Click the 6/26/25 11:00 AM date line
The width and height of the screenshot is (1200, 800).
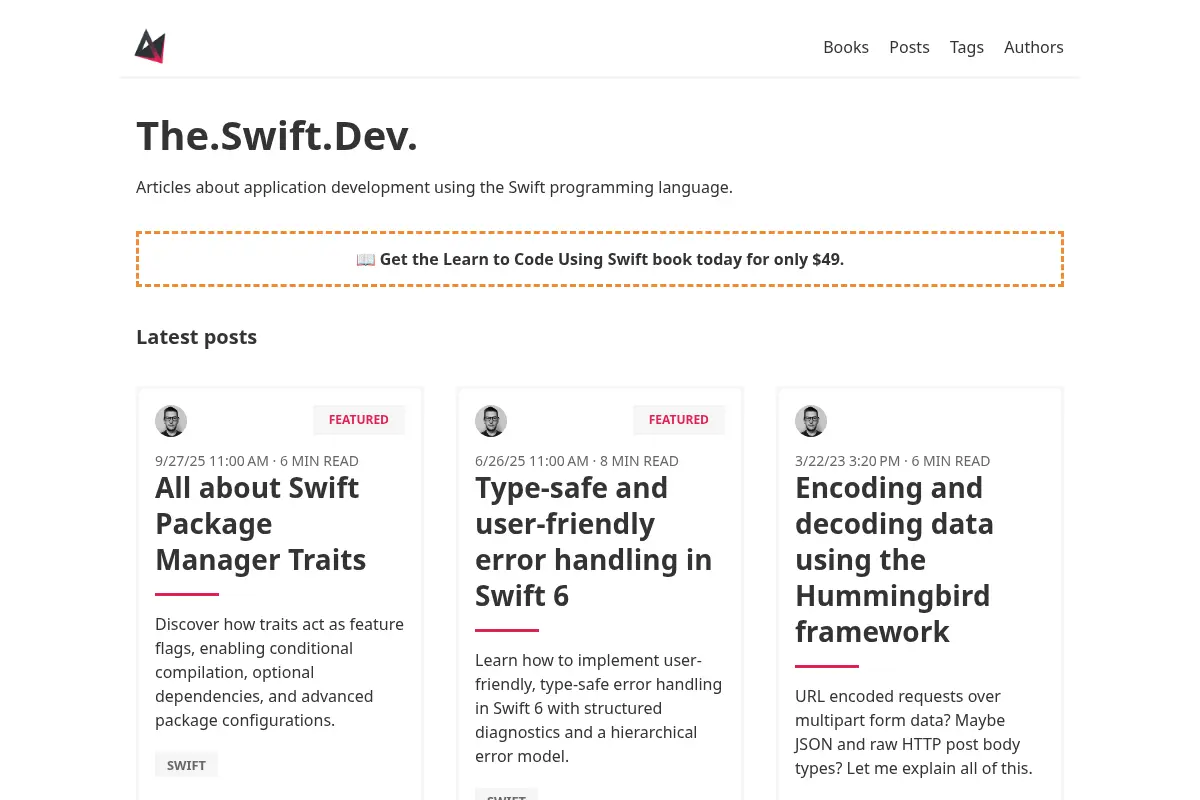click(x=577, y=461)
